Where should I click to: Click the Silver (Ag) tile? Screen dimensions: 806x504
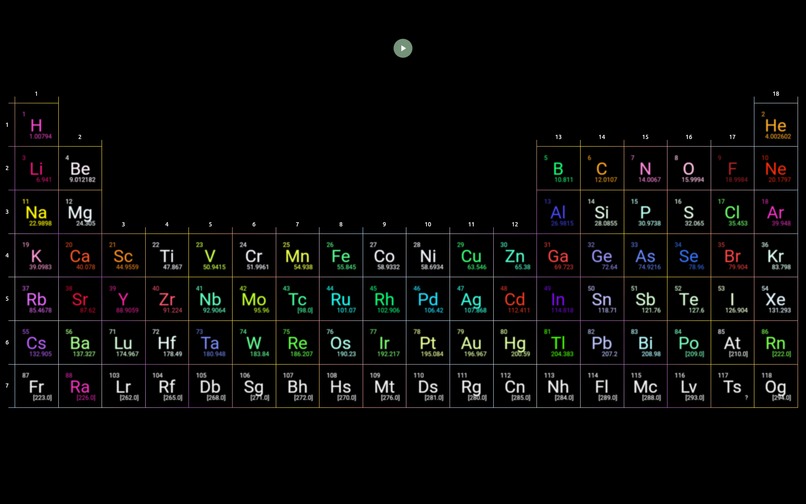(471, 299)
